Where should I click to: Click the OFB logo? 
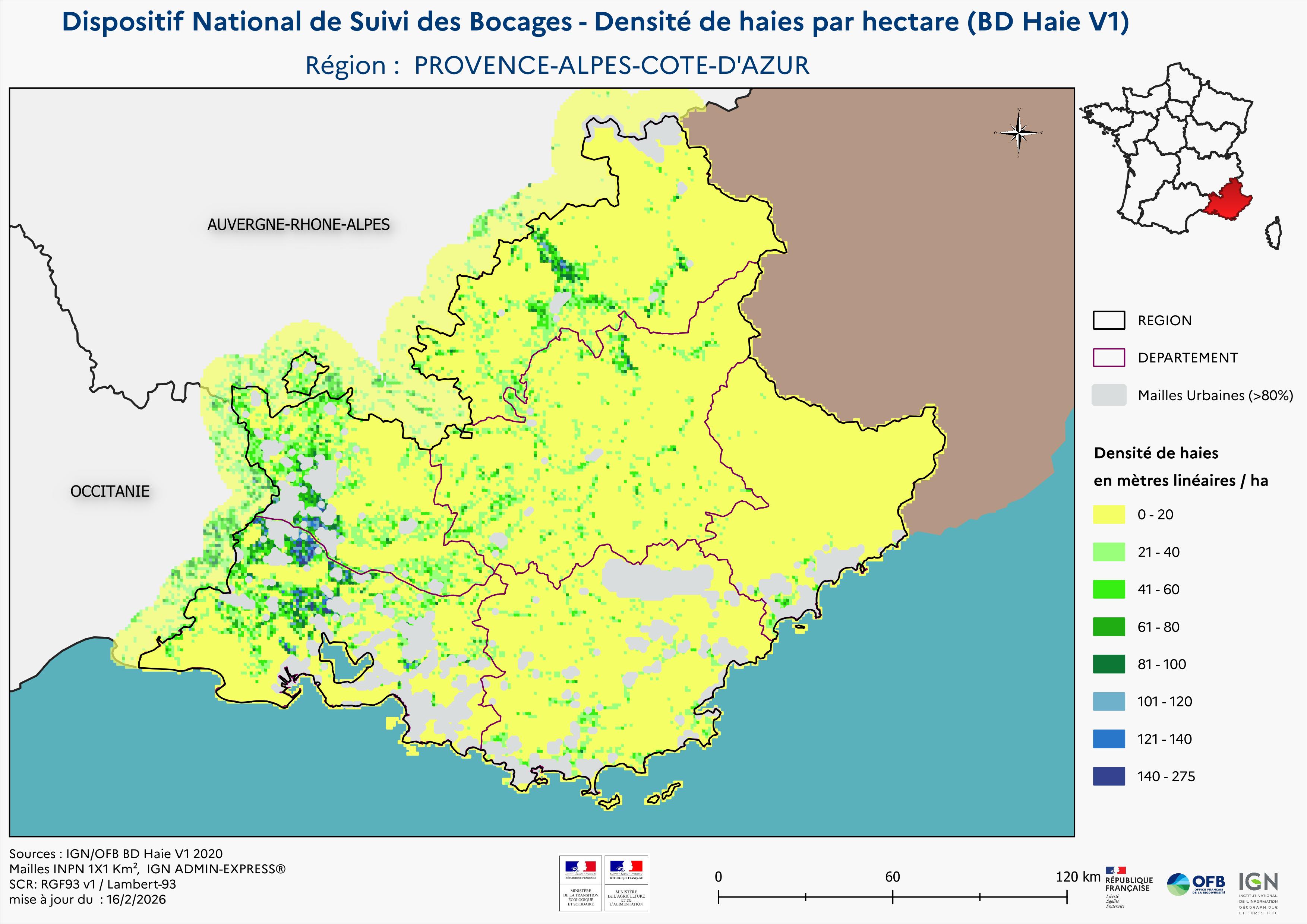pos(1196,884)
